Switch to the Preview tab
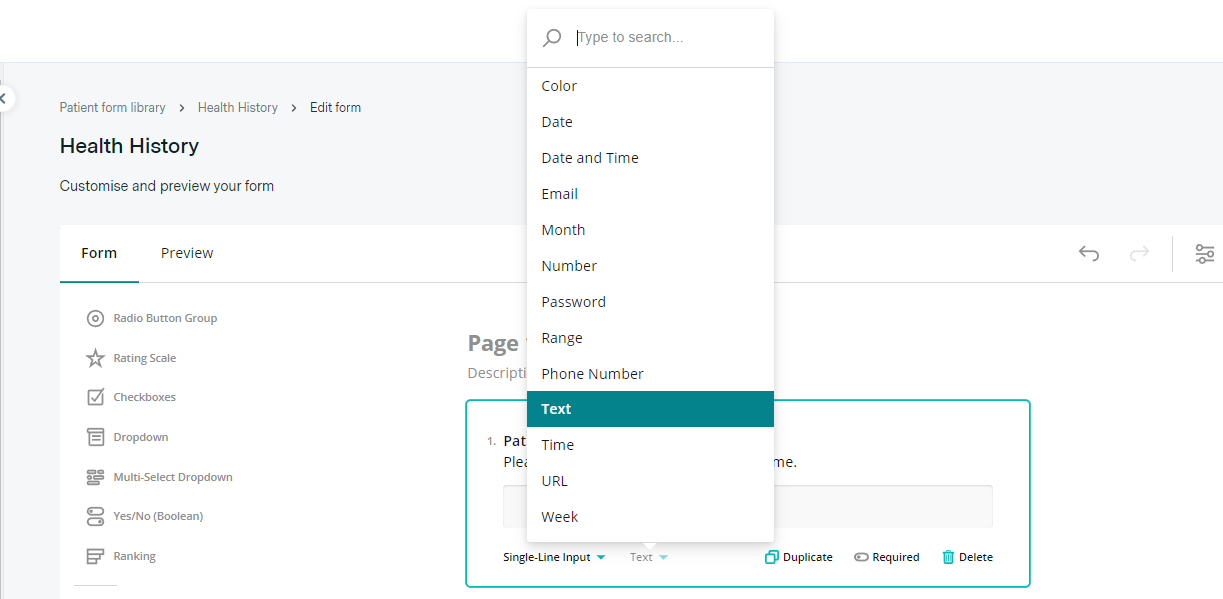The height and width of the screenshot is (599, 1223). (187, 253)
